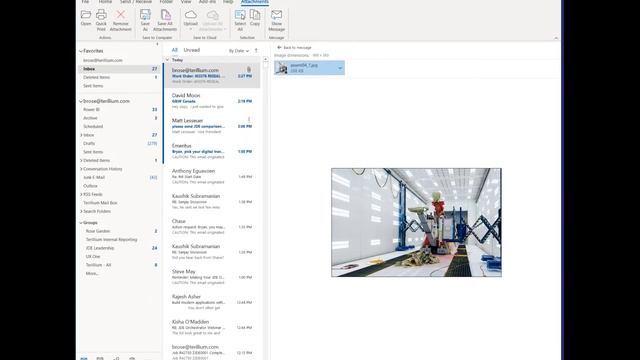Collapse the Today message group
Viewport: 640px width, 360px height.
click(x=167, y=60)
